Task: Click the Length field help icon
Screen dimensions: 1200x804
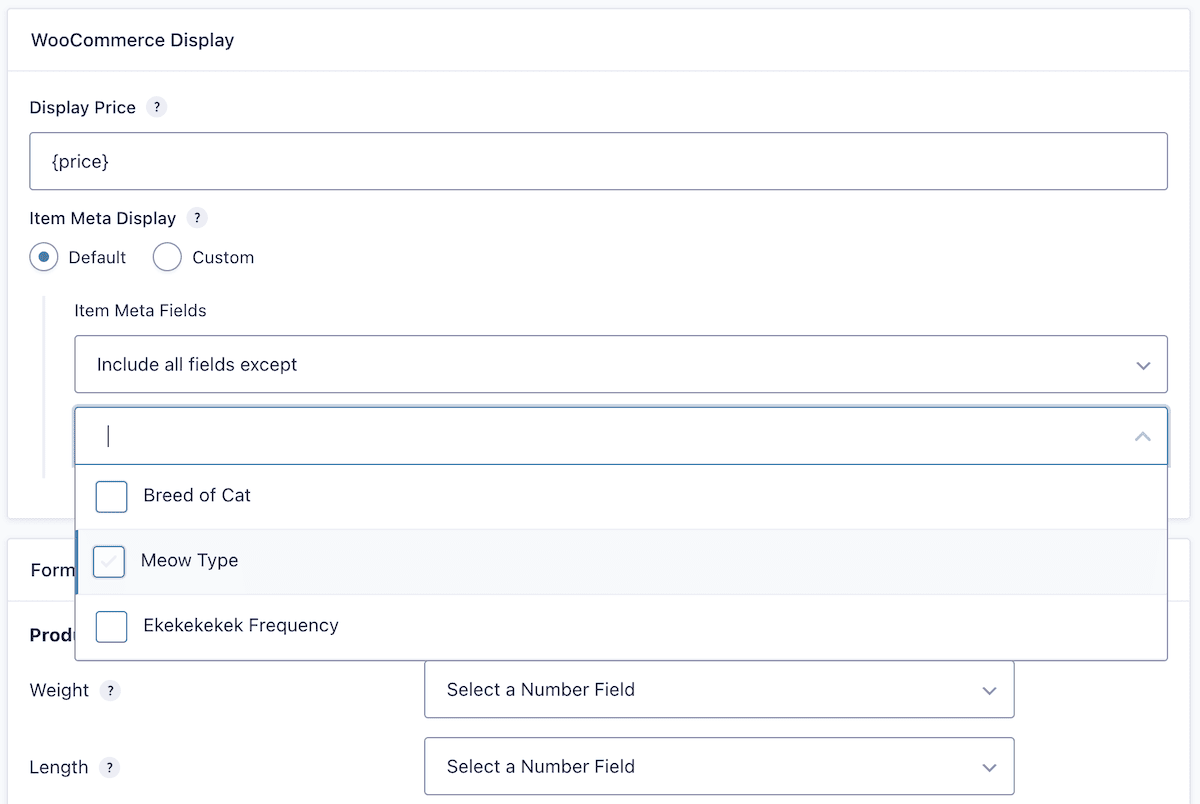Action: click(110, 767)
